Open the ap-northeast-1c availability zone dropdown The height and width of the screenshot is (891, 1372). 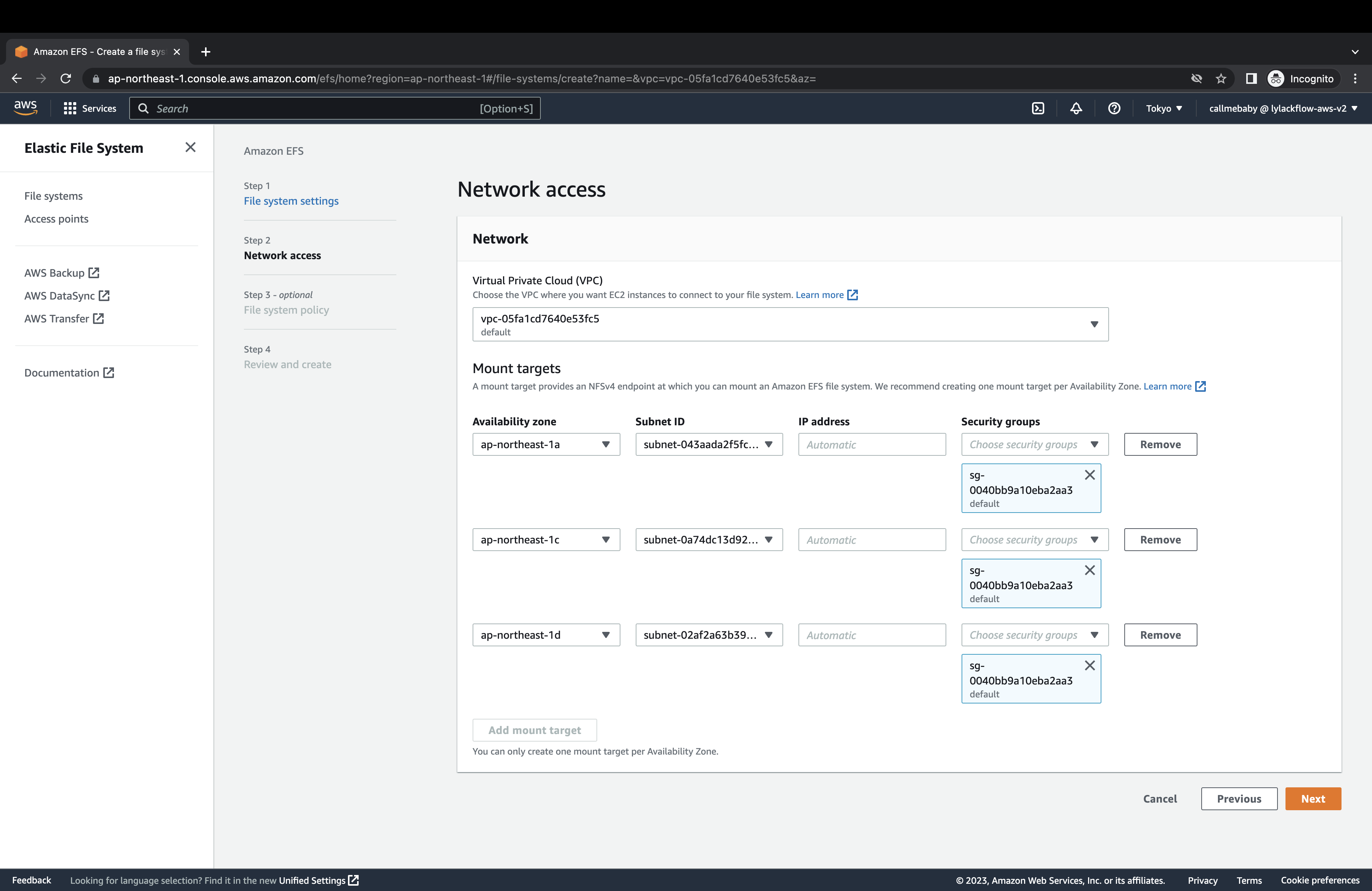click(x=546, y=540)
